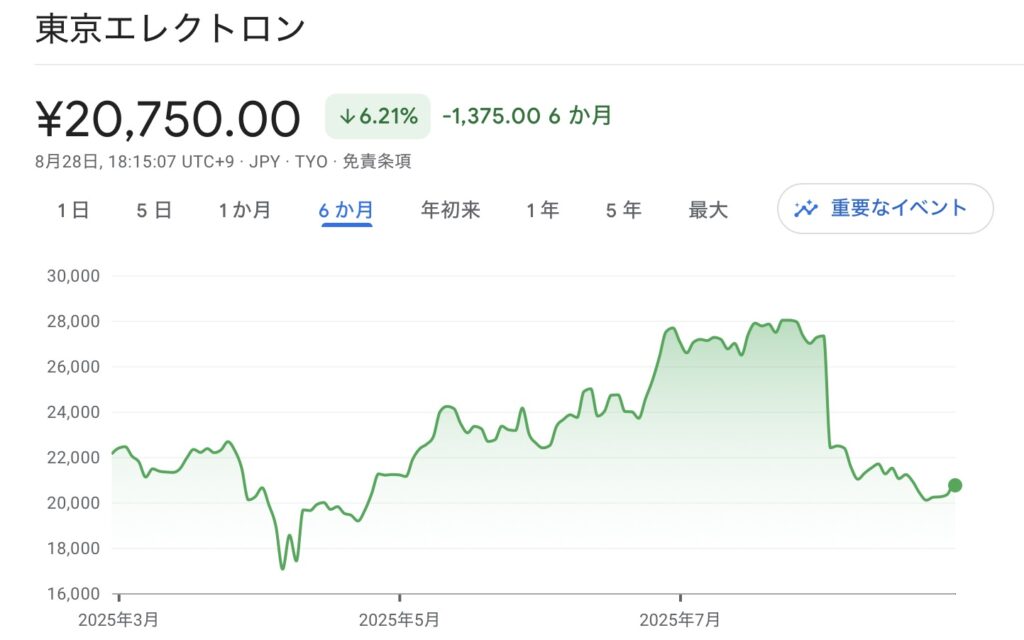Switch to the 1か月 range tab

coord(244,210)
